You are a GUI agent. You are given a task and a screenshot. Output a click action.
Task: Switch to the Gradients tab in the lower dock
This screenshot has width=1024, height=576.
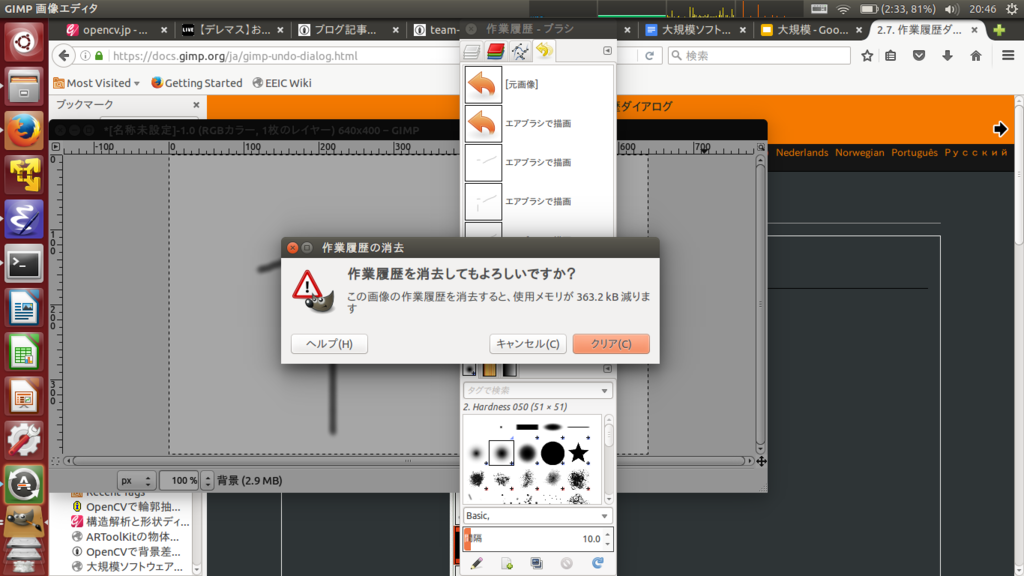[x=509, y=370]
